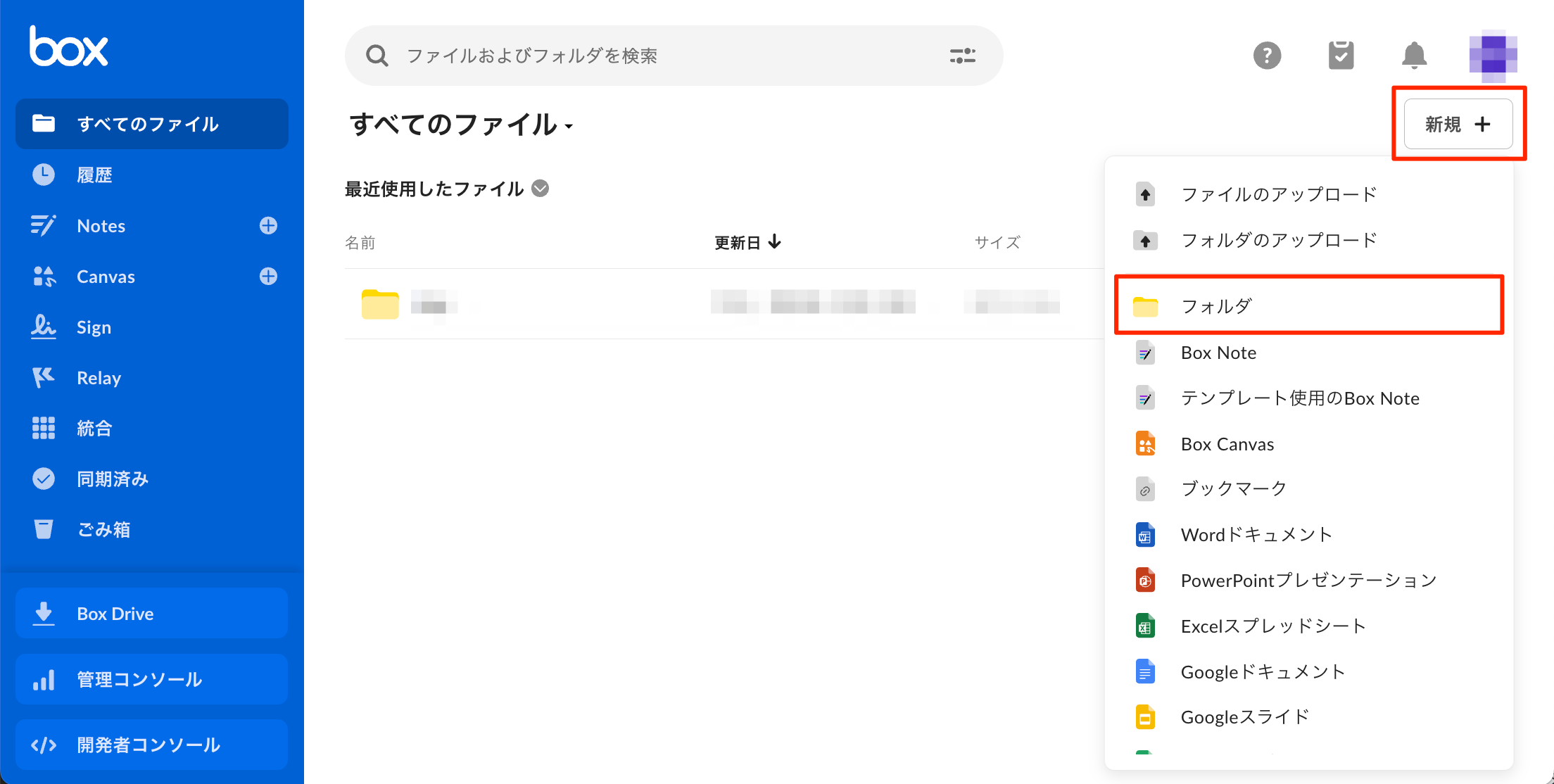This screenshot has width=1554, height=784.
Task: Click the plus icon next to Canvas
Action: click(268, 276)
